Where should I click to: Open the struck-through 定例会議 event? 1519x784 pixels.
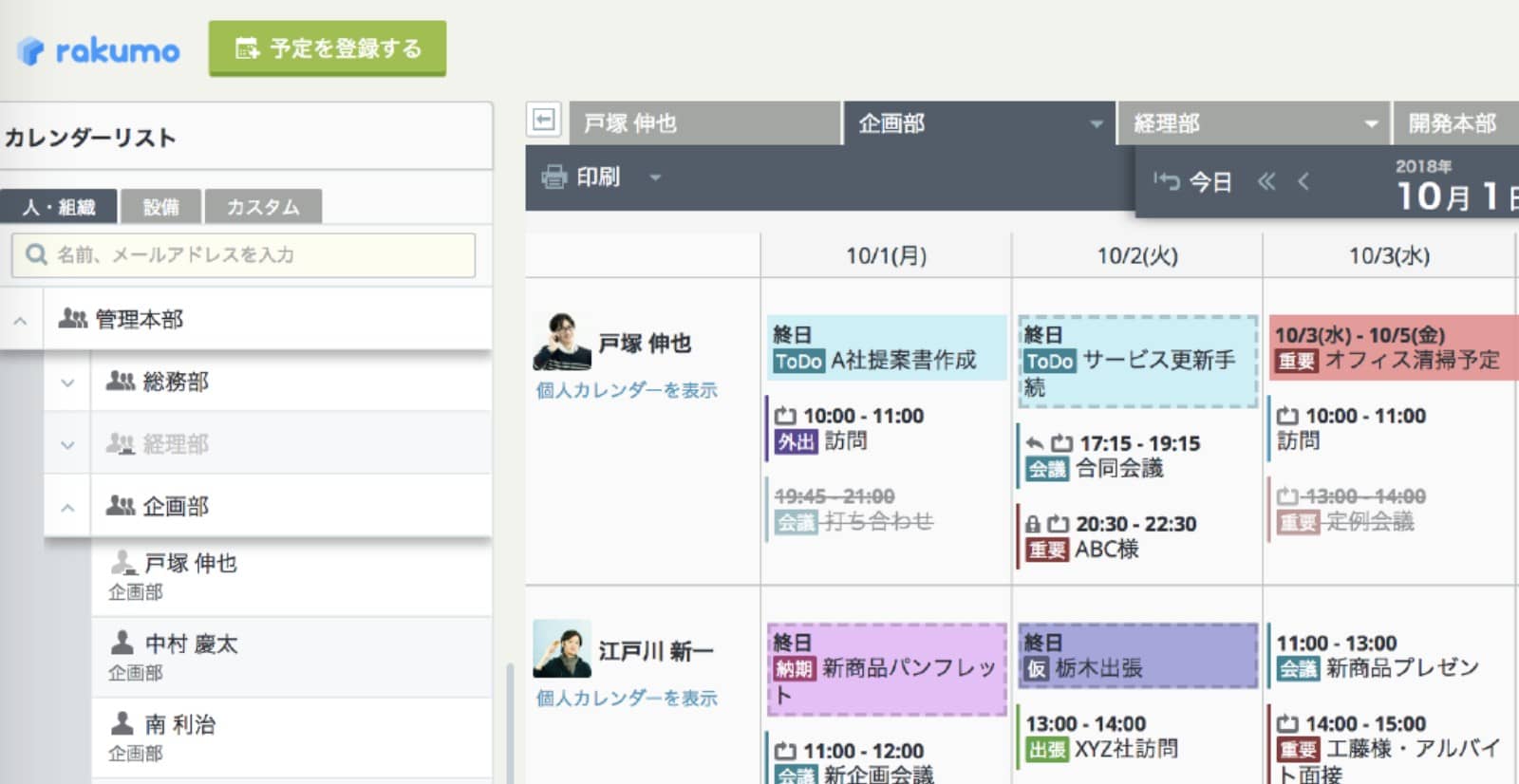click(1390, 509)
